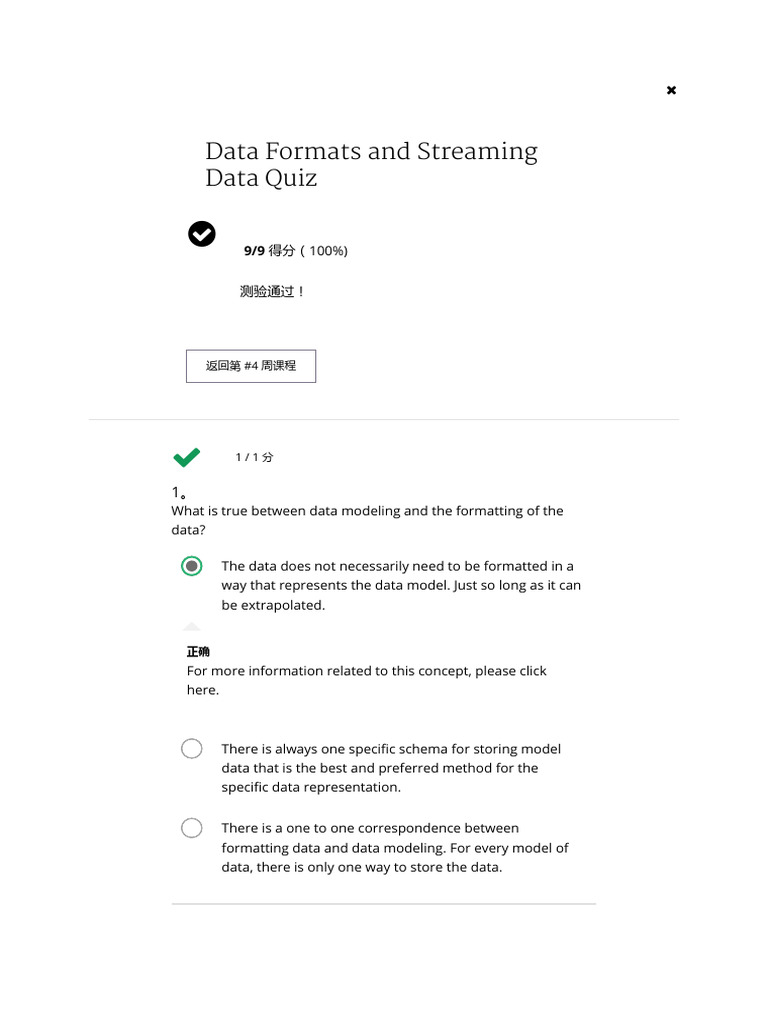This screenshot has height=1024, width=768.
Task: Click the black quiz-passed checkmark icon
Action: (202, 234)
